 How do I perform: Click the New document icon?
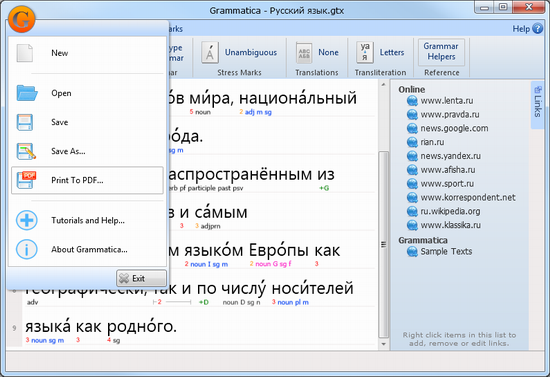tap(25, 53)
